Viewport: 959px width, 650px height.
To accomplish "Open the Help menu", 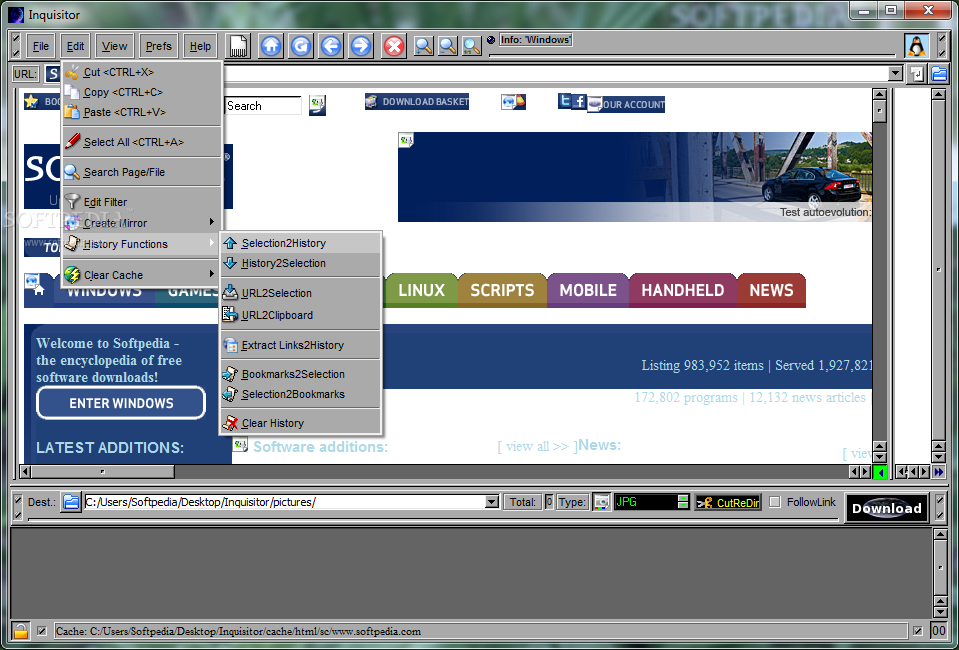I will 200,46.
